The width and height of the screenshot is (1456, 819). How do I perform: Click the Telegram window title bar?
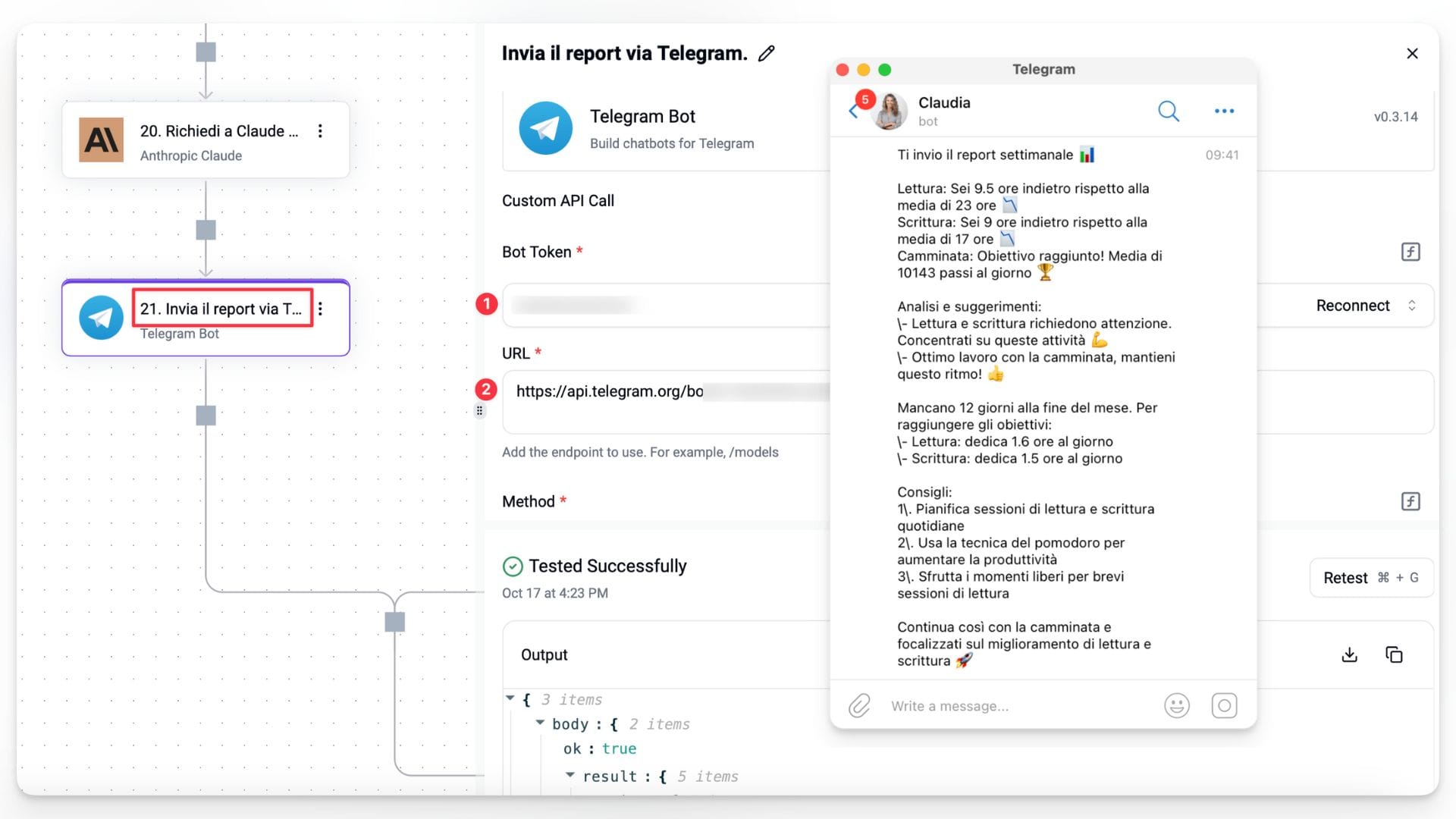coord(1043,69)
